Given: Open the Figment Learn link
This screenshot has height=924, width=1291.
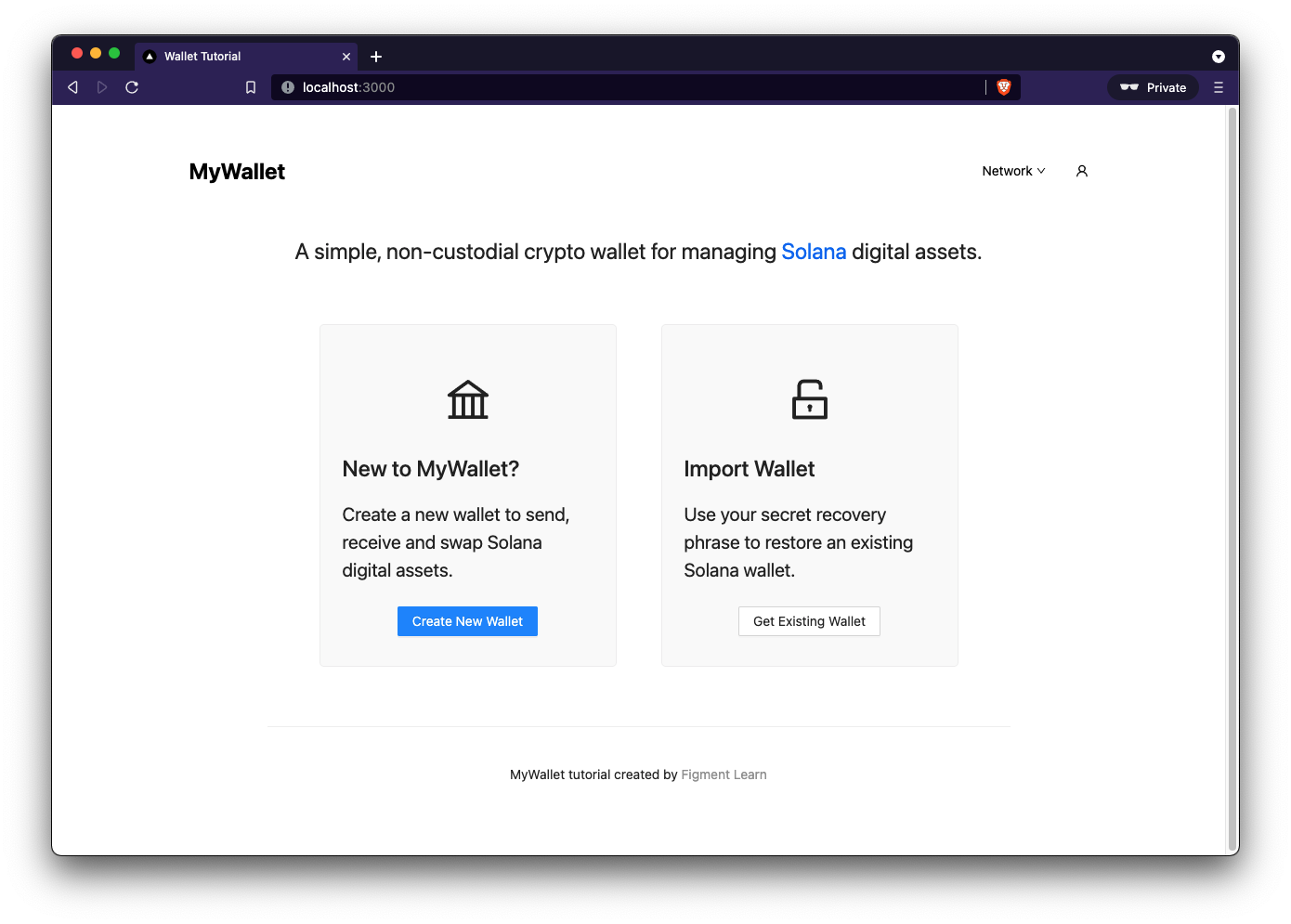Looking at the screenshot, I should tap(724, 774).
